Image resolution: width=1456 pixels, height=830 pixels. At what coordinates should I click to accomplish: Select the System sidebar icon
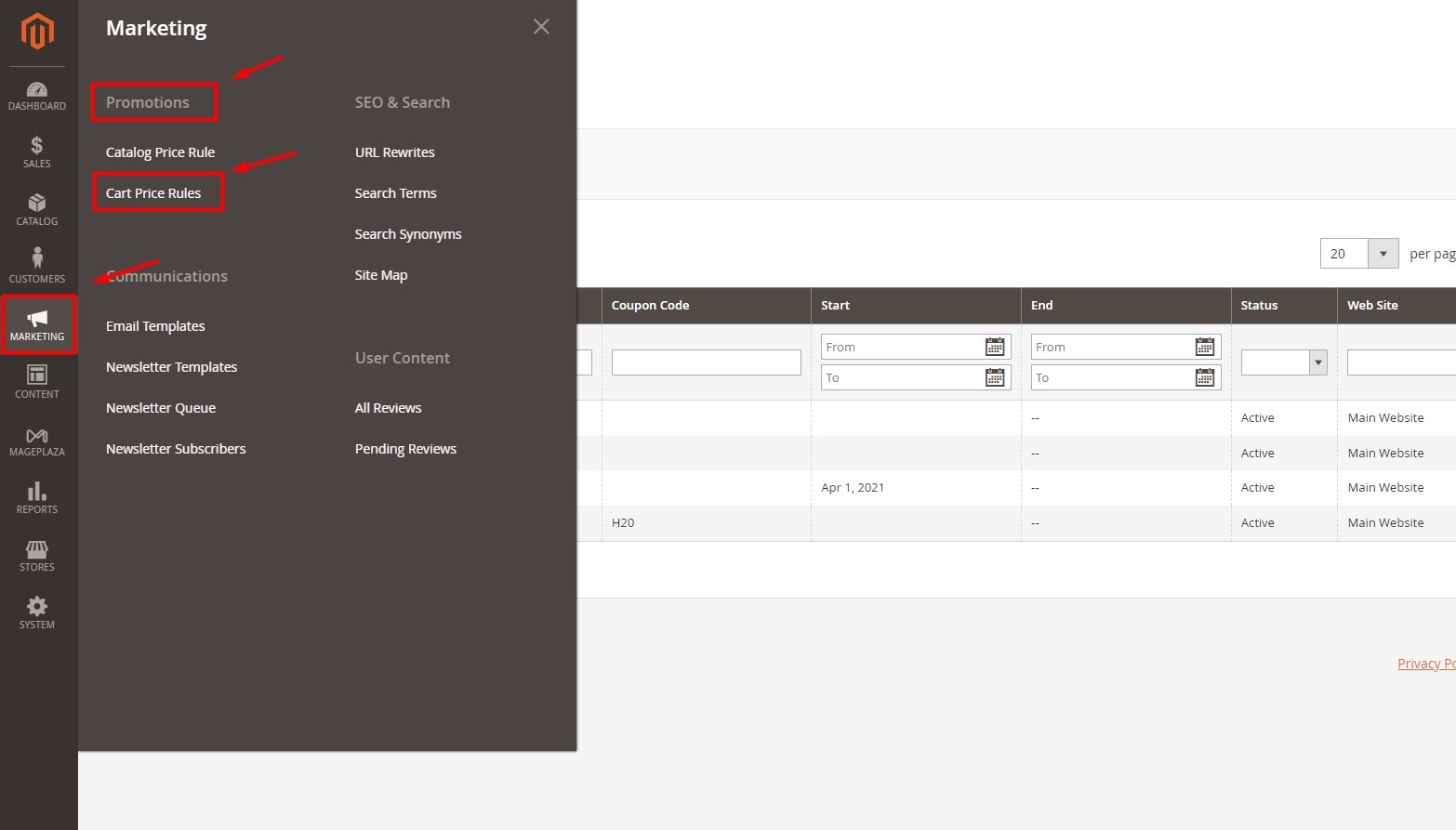(x=37, y=612)
